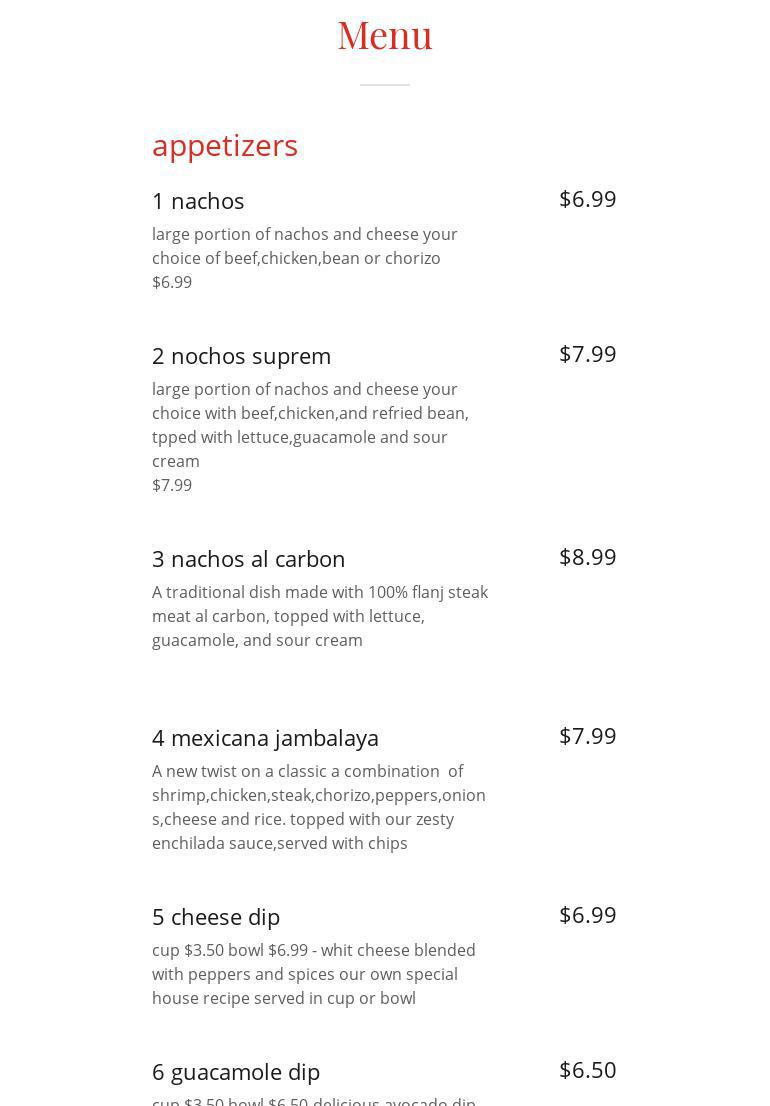Click the cheese dip $6.99 large price
Screen dimensions: 770x1106
point(587,915)
